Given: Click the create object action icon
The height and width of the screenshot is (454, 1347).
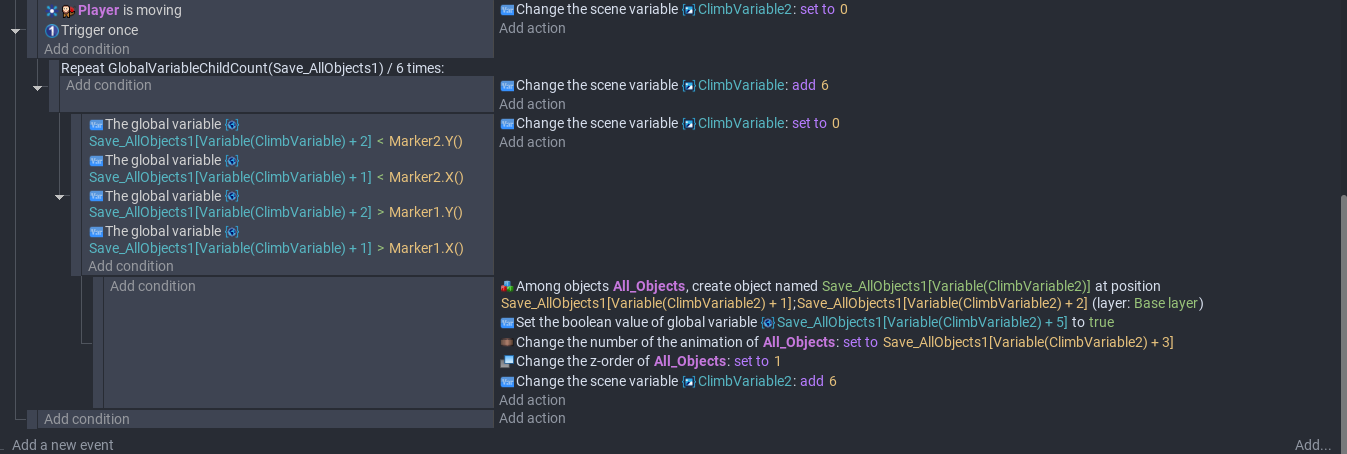Looking at the screenshot, I should (507, 287).
